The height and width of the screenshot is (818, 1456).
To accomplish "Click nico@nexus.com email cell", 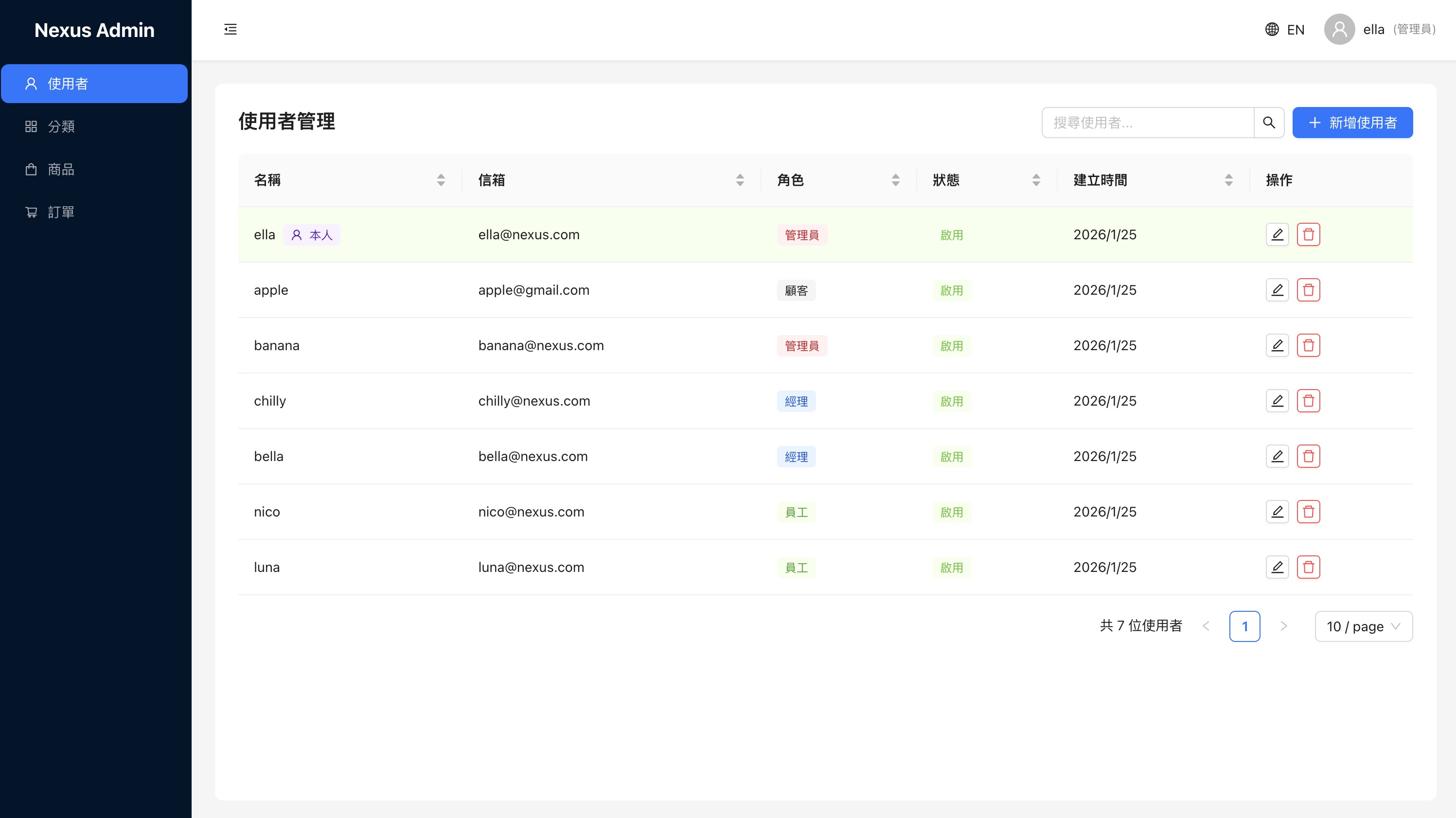I will 531,512.
